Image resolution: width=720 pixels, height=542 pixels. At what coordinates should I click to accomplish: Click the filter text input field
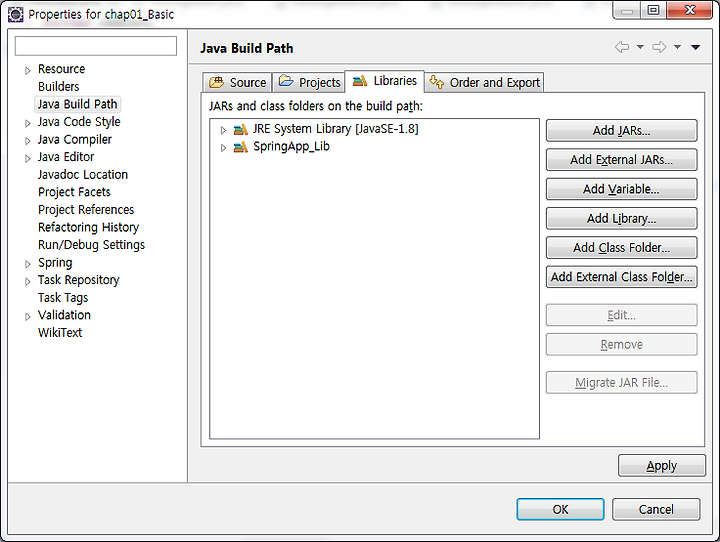(96, 46)
